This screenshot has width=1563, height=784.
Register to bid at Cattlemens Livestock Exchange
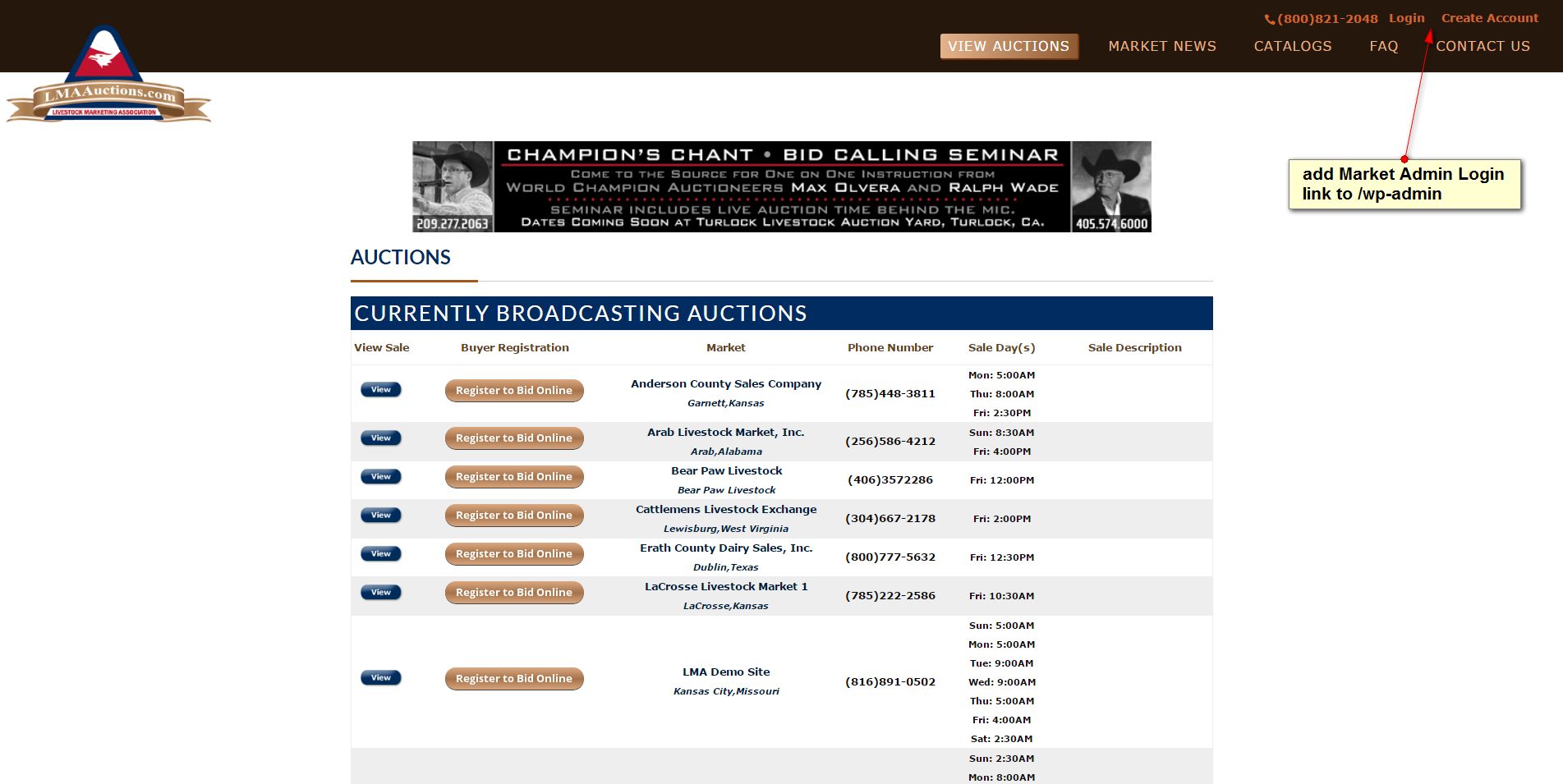point(514,516)
